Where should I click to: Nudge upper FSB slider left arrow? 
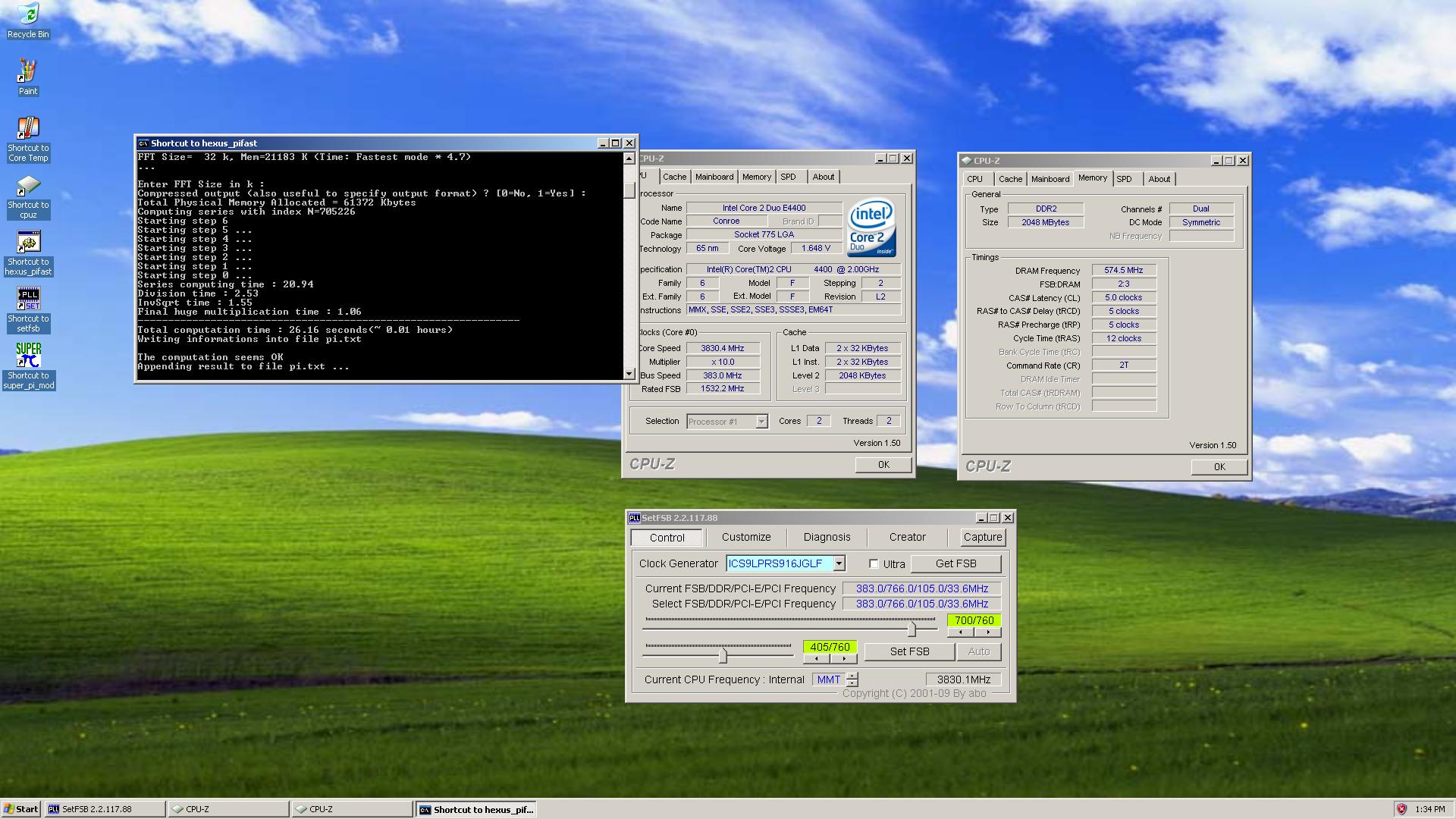pos(961,632)
